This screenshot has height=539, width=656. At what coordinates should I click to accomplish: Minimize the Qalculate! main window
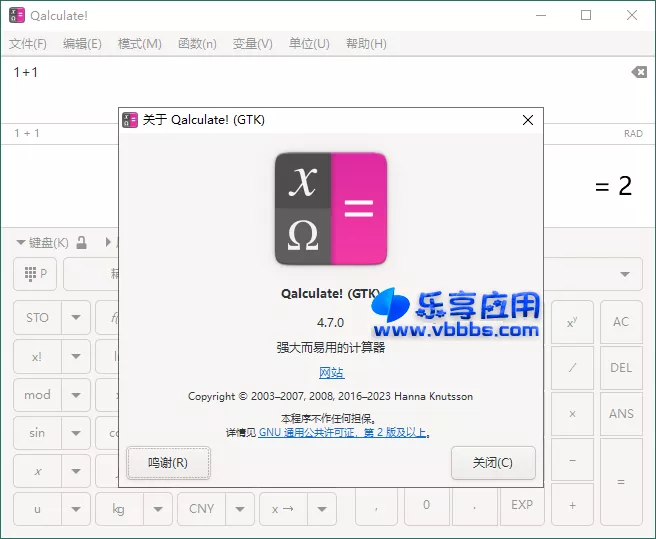pyautogui.click(x=541, y=15)
